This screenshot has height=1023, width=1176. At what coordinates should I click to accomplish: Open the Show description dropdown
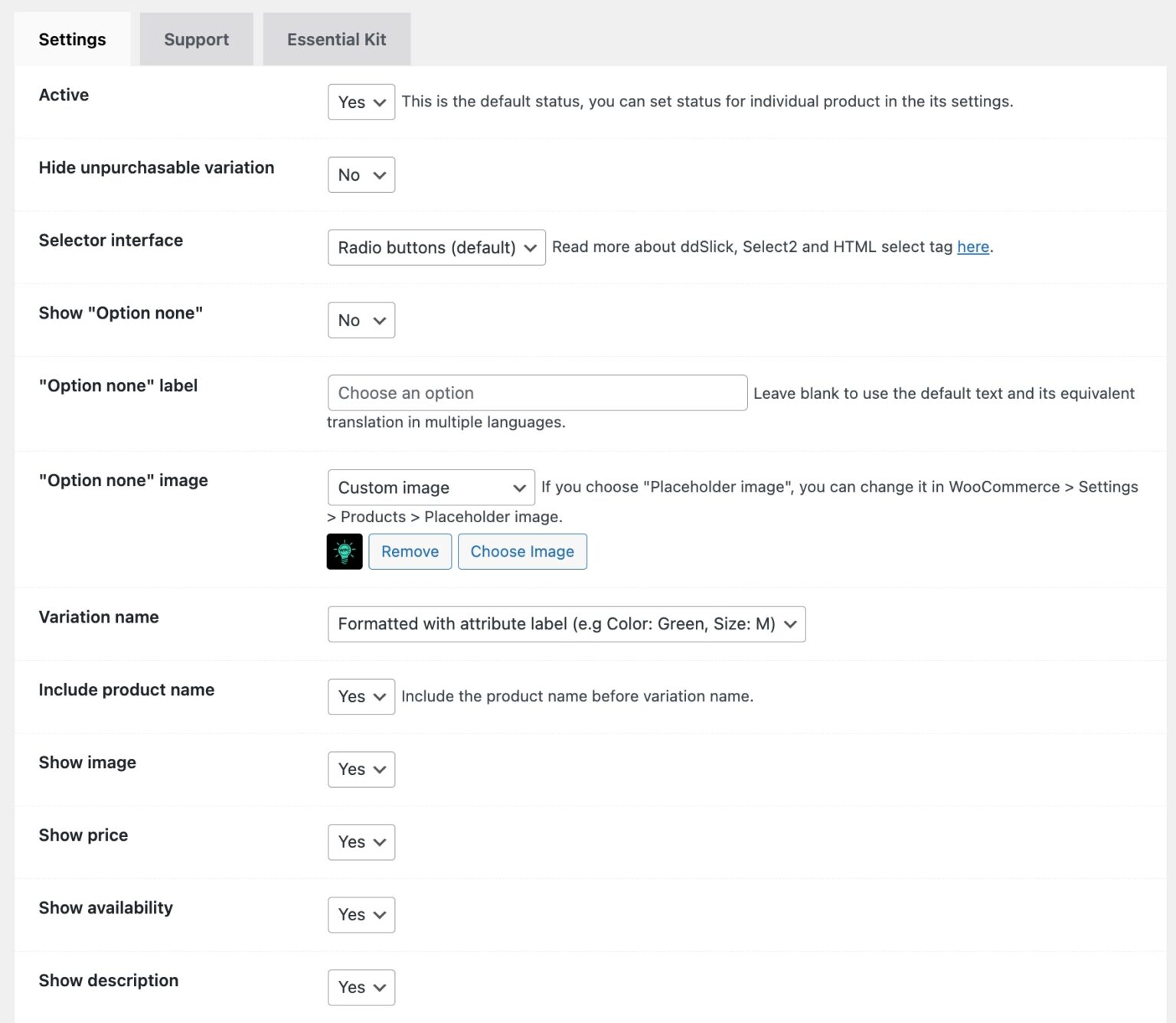(361, 987)
